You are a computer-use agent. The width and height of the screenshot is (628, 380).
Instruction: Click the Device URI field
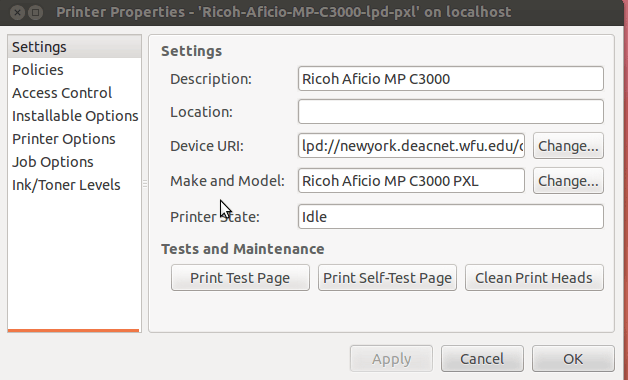tap(411, 146)
